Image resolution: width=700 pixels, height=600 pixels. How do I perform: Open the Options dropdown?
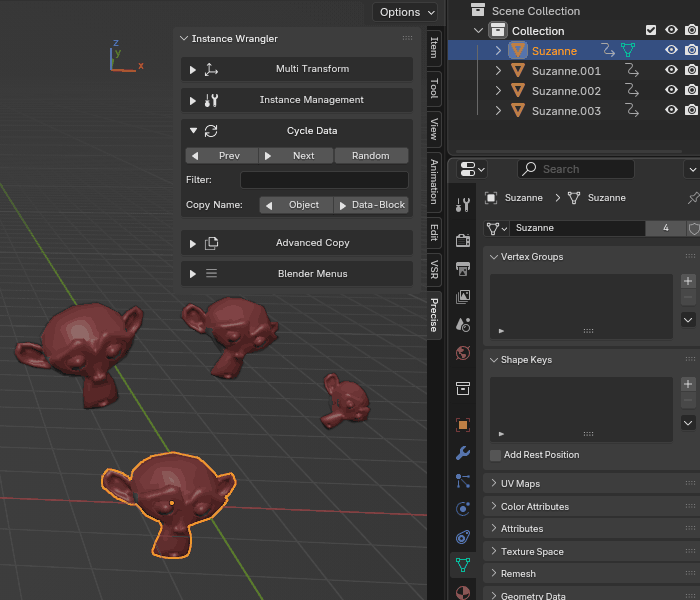pyautogui.click(x=405, y=12)
